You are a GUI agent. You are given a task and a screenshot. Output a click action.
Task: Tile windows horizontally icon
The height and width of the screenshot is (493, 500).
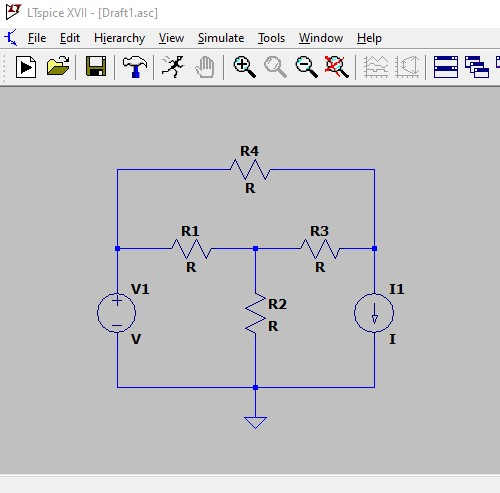pyautogui.click(x=446, y=67)
